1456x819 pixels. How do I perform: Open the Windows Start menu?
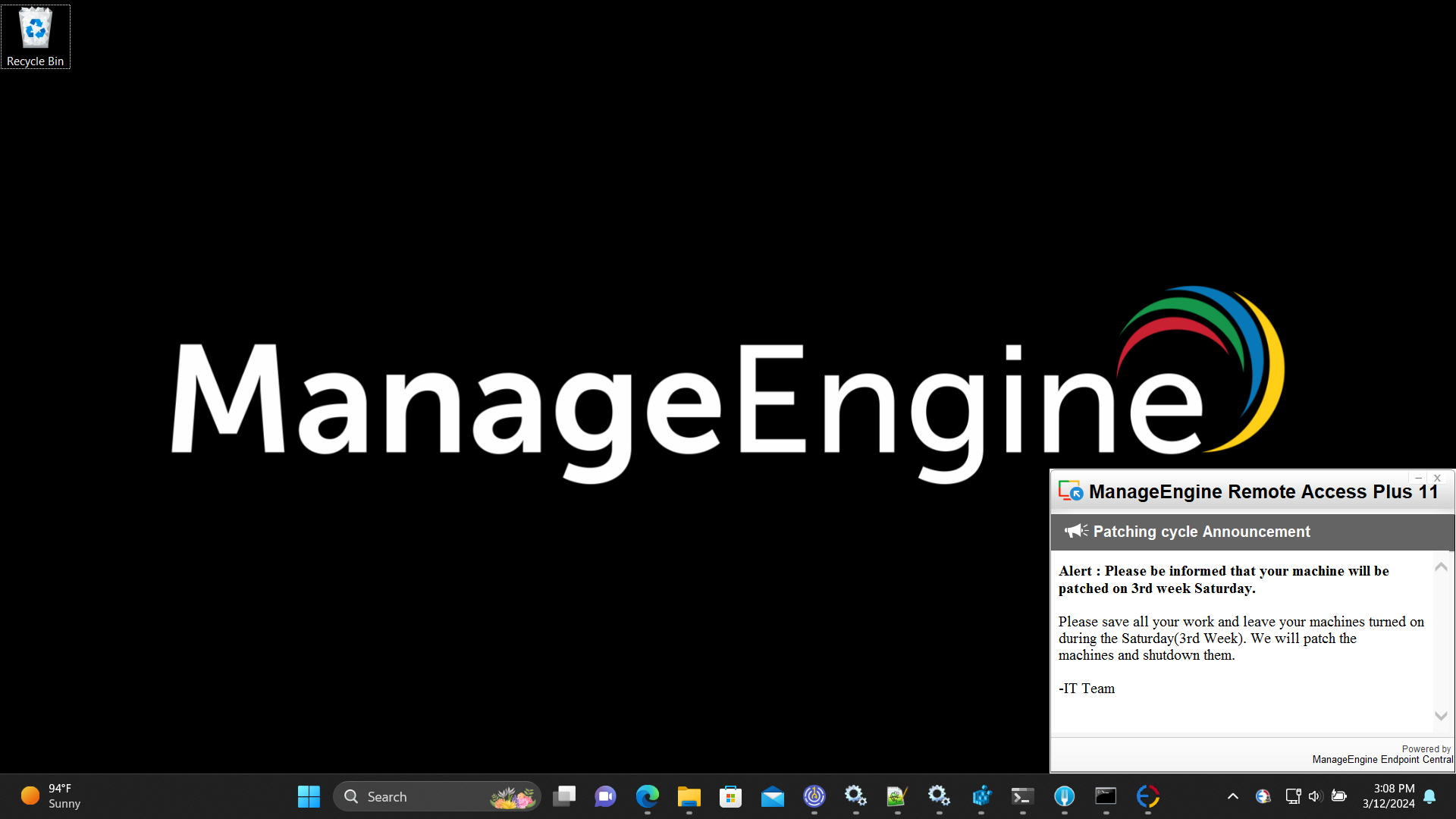tap(309, 796)
